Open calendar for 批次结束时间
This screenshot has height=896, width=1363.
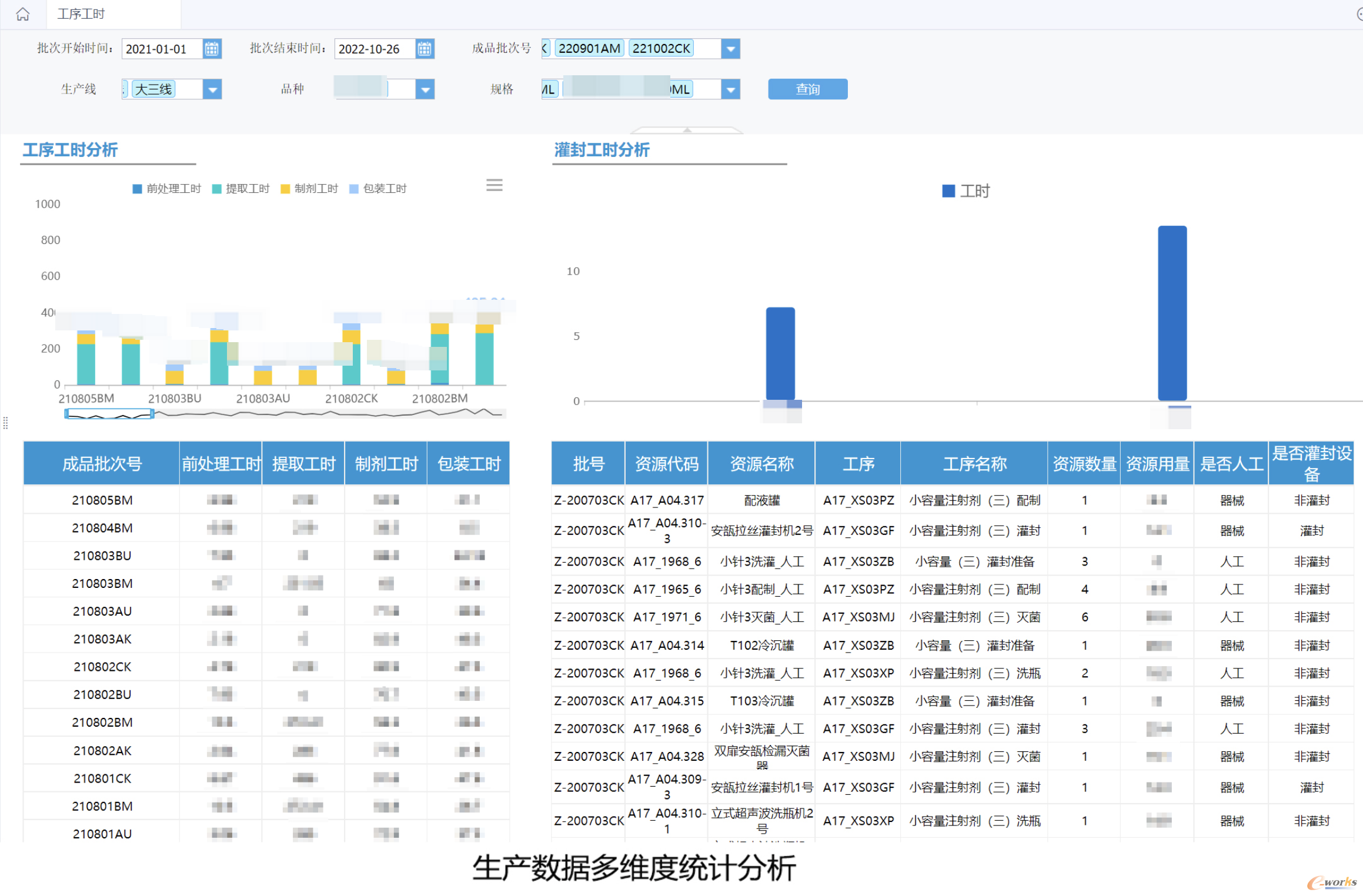coord(425,48)
